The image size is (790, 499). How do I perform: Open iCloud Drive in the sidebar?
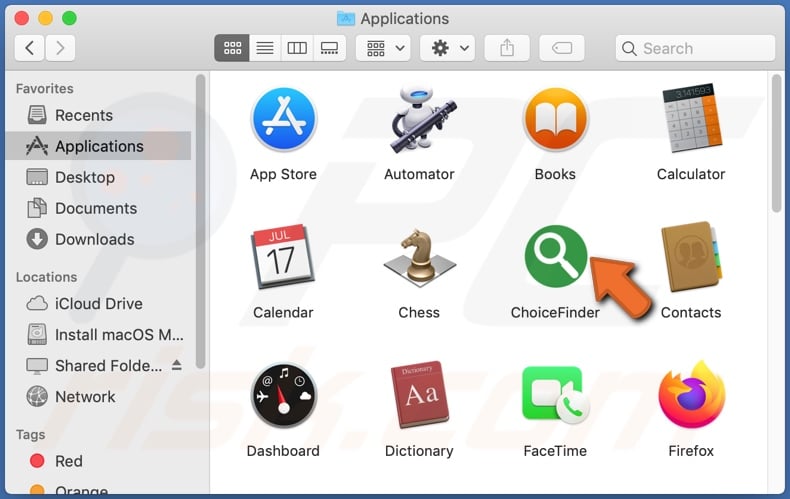pyautogui.click(x=98, y=304)
